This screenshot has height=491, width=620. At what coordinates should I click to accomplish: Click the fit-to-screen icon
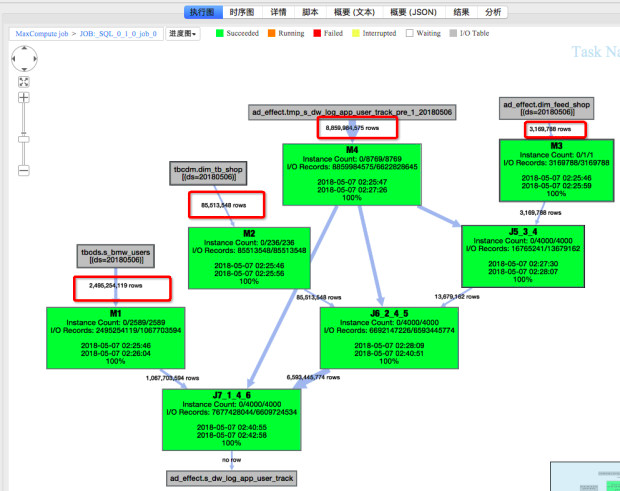point(24,82)
